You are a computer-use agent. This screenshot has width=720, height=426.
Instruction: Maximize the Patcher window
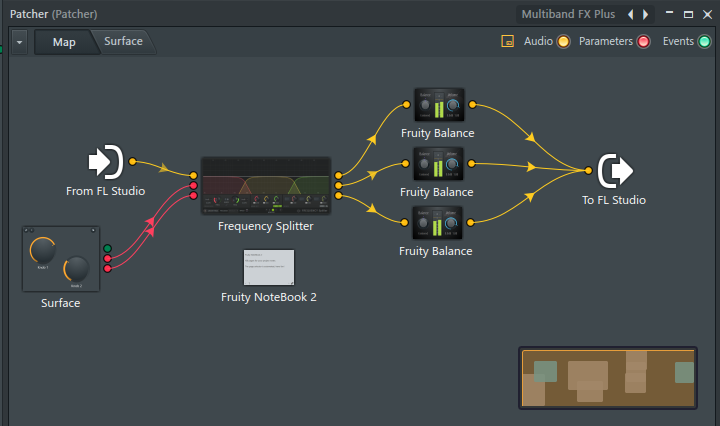coord(688,14)
